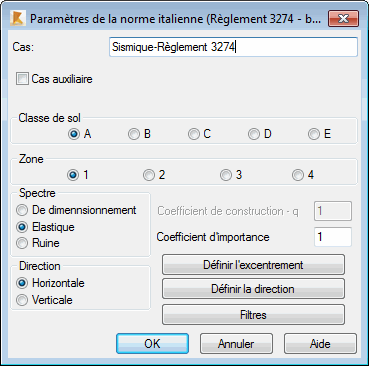The width and height of the screenshot is (369, 366).
Task: Confirm with the OK button
Action: [x=152, y=344]
